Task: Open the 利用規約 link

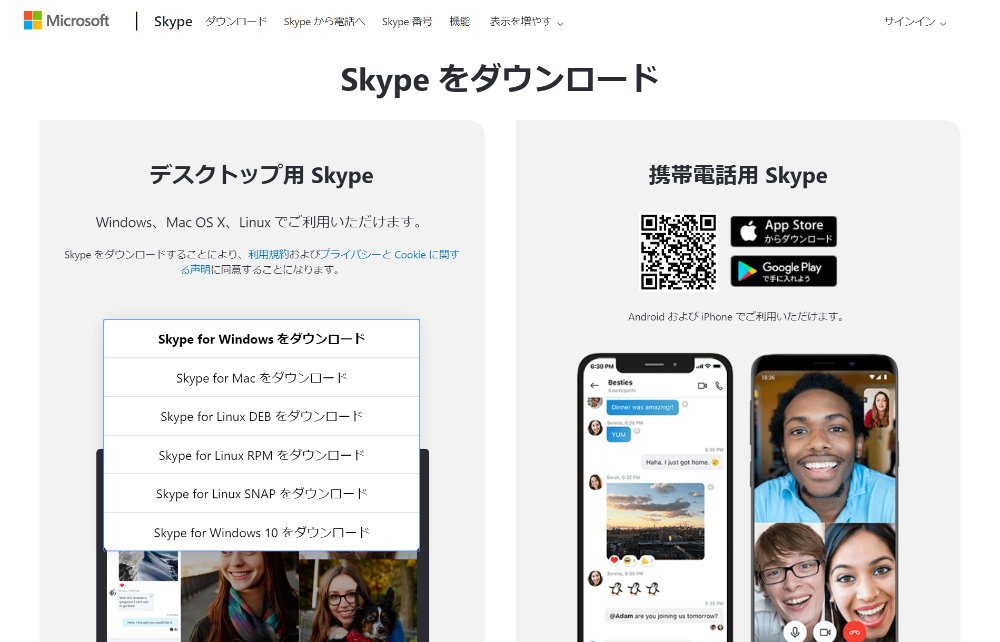Action: click(268, 254)
